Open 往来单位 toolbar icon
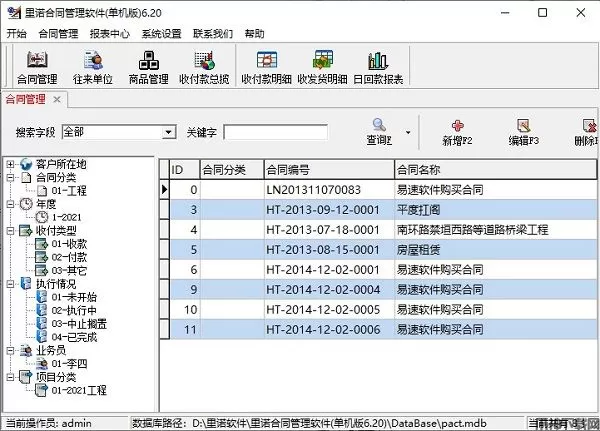Screen dimensions: 600x431 click(93, 60)
